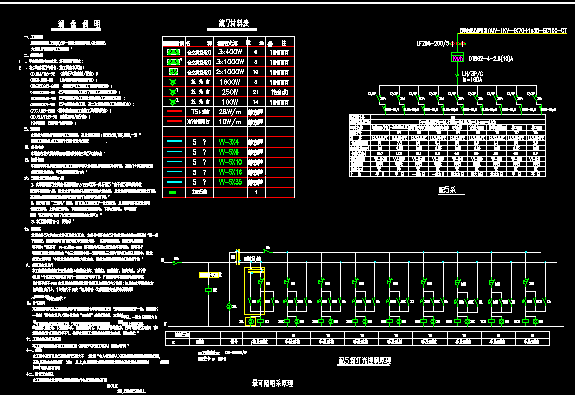Click the "3x1000W" cell in the material table

coord(230,62)
